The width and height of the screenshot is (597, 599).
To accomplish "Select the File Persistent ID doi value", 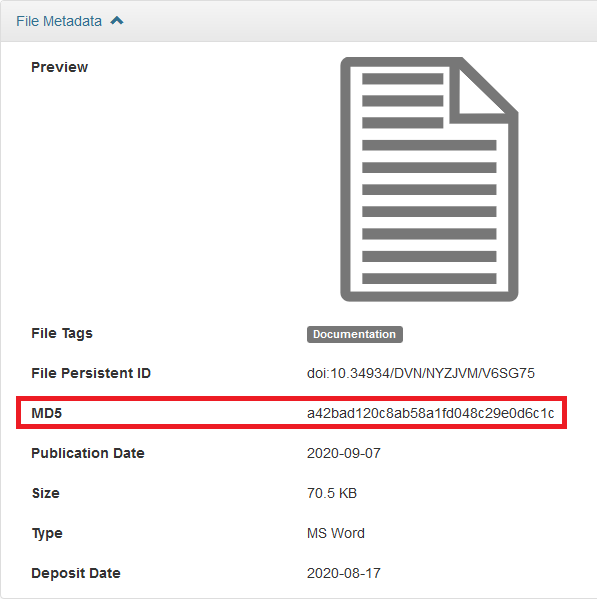I will (421, 373).
